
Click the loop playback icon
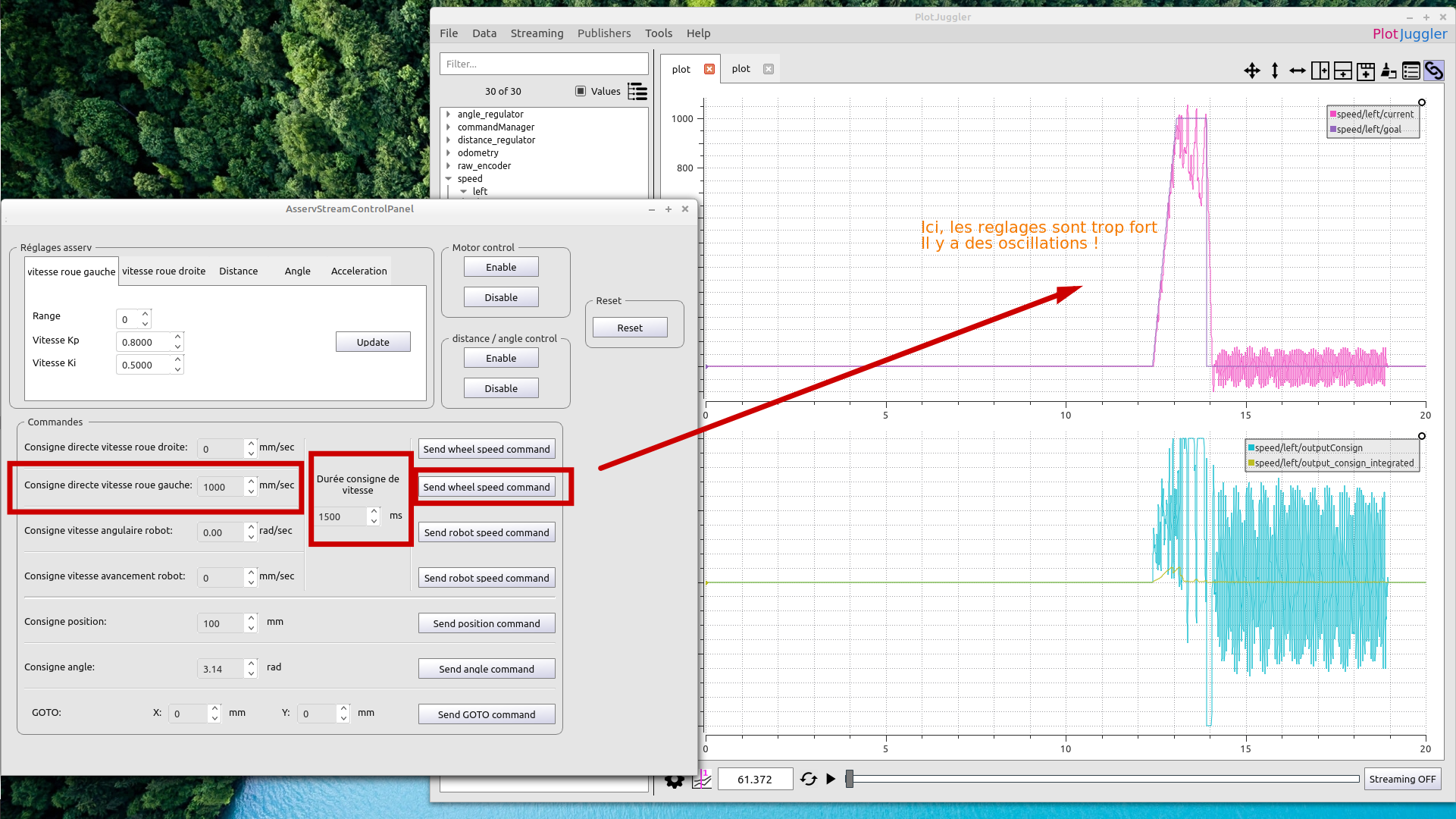809,779
